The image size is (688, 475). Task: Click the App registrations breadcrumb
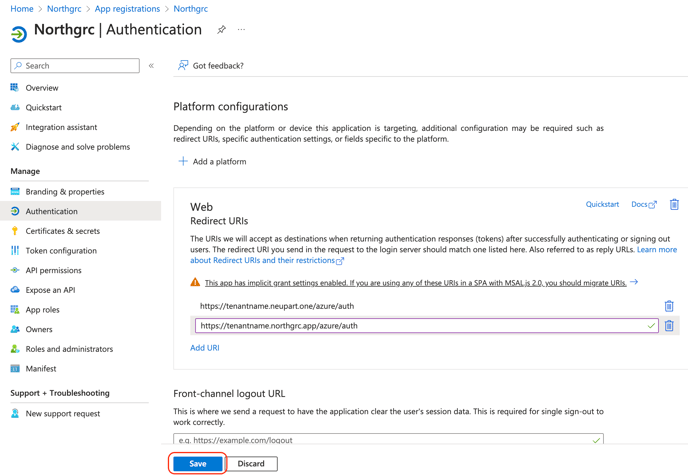point(127,9)
